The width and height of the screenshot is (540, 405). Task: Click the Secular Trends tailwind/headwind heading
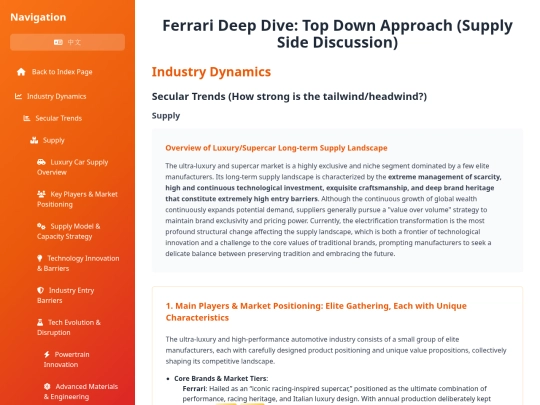[289, 96]
